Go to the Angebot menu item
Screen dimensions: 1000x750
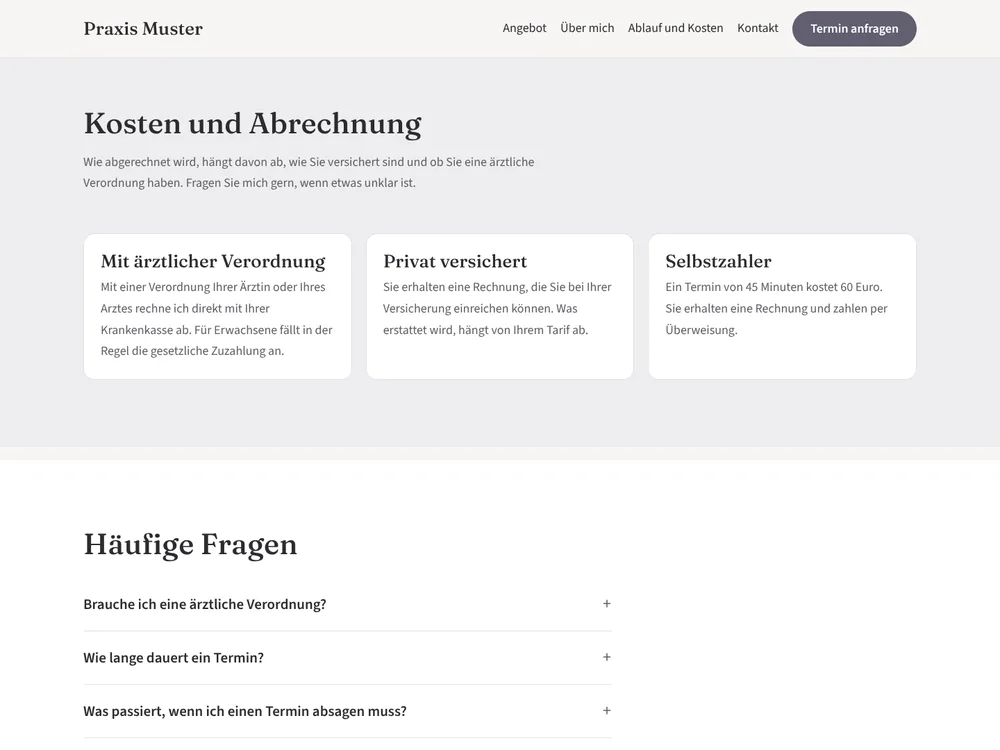pyautogui.click(x=524, y=28)
